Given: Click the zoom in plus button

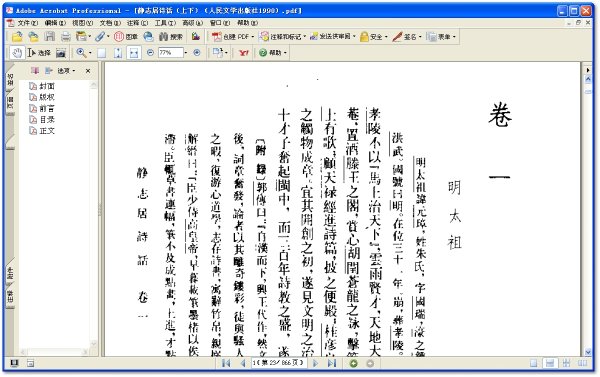Looking at the screenshot, I should [x=197, y=53].
